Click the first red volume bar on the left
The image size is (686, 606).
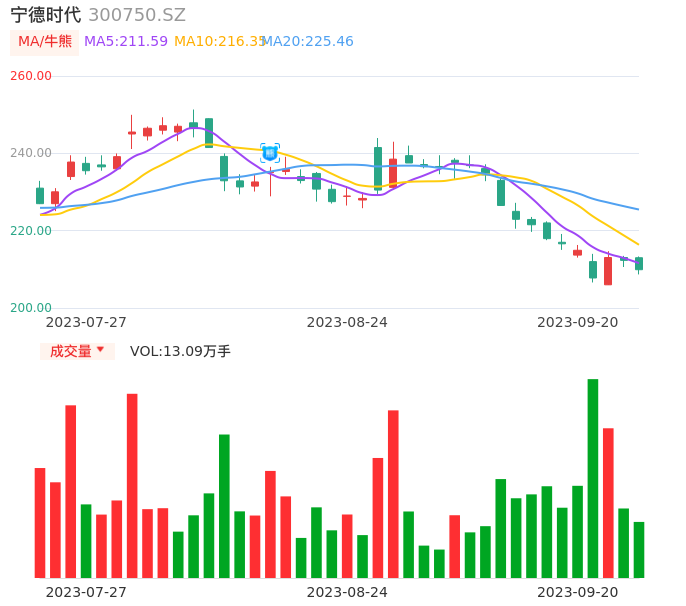click(40, 523)
